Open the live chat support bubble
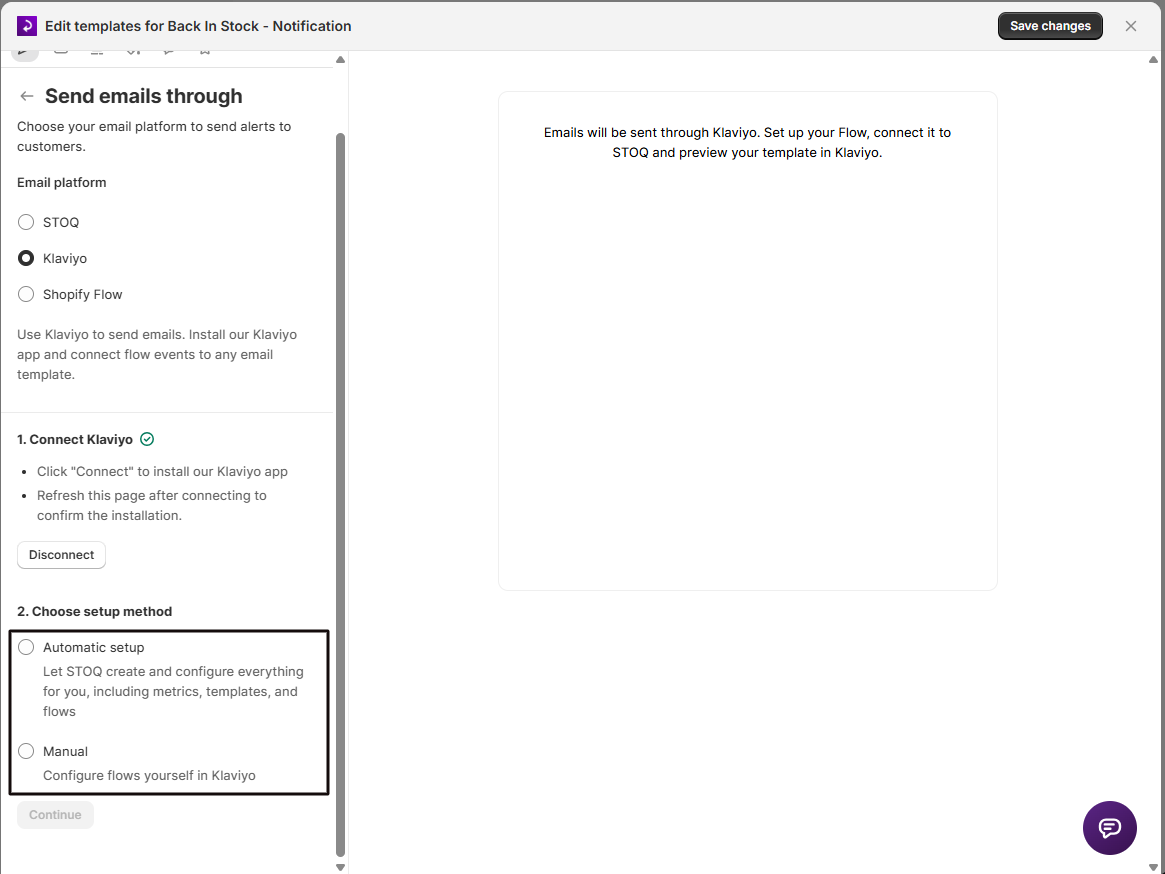The height and width of the screenshot is (874, 1165). click(1109, 827)
